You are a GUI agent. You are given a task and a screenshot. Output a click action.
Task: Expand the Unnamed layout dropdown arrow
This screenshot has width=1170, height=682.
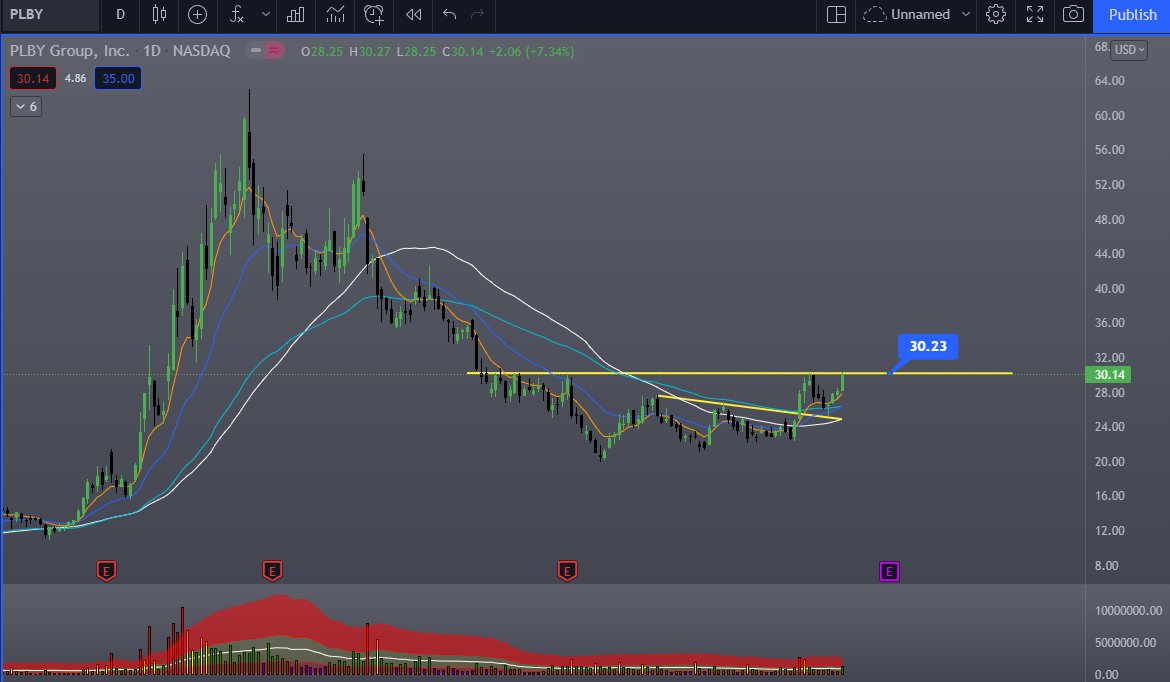(966, 15)
